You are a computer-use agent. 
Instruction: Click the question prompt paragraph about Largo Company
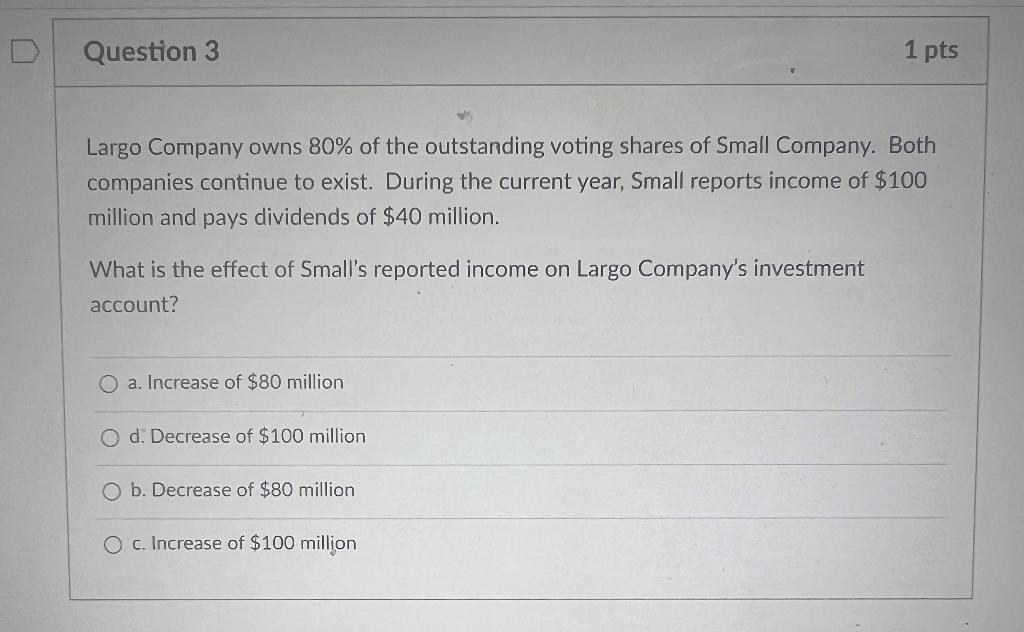click(x=510, y=181)
